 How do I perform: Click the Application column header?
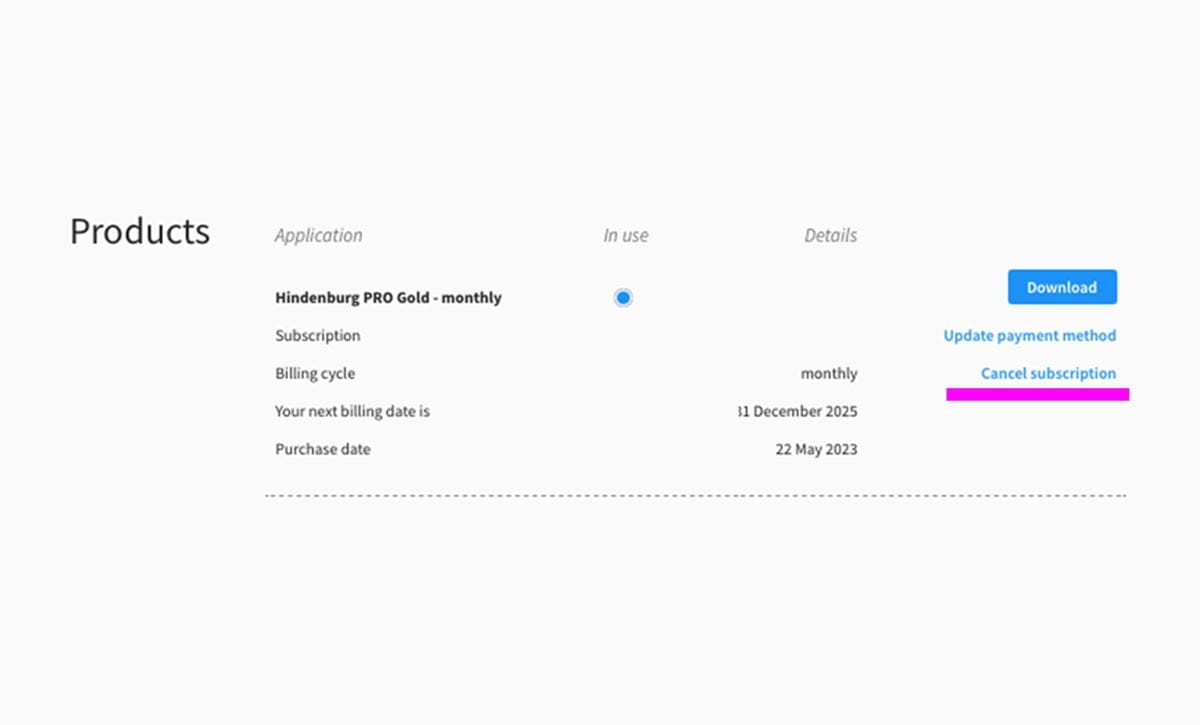318,236
